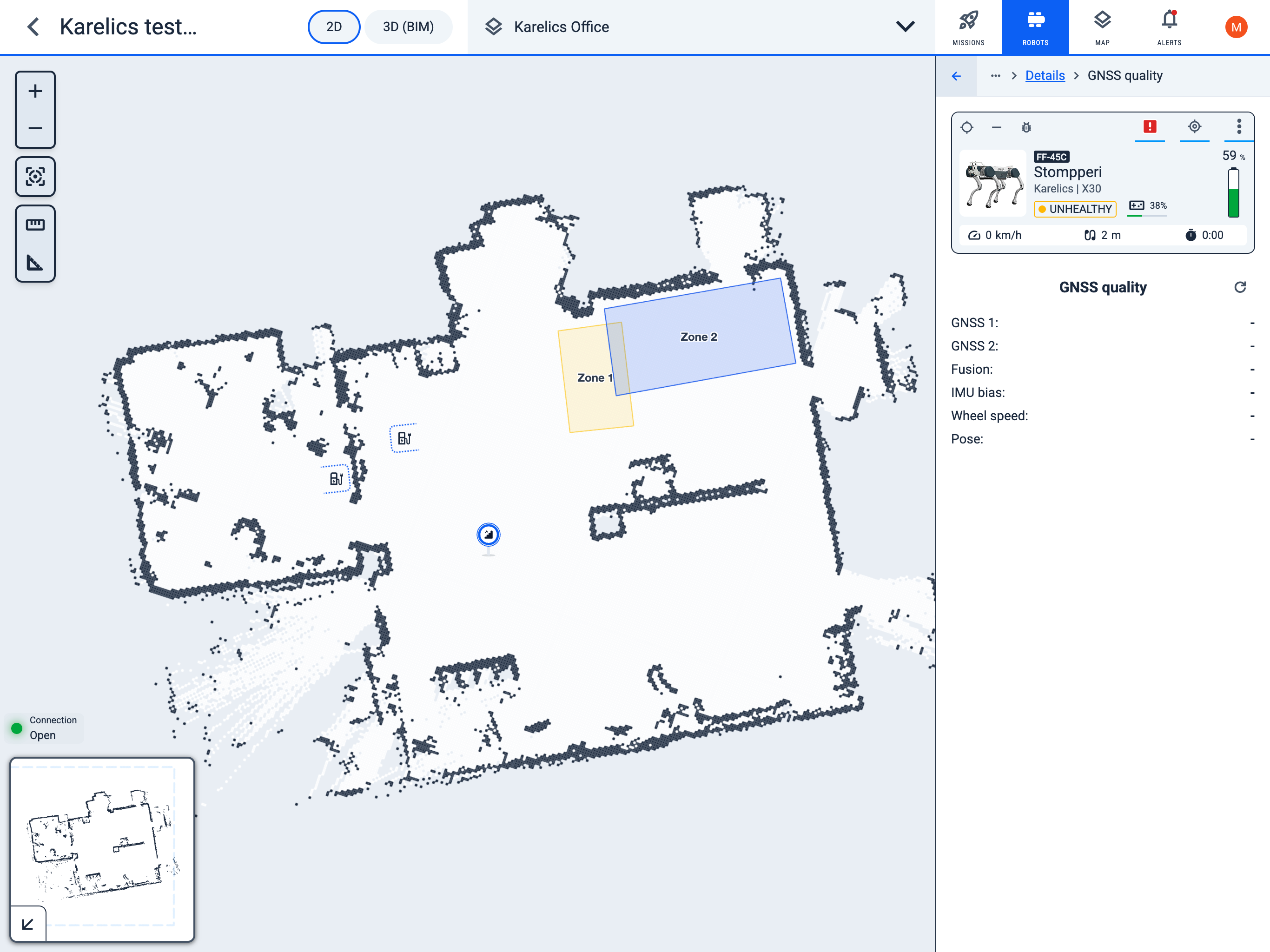The width and height of the screenshot is (1270, 952).
Task: Open the robot card three-dot menu
Action: (x=1238, y=127)
